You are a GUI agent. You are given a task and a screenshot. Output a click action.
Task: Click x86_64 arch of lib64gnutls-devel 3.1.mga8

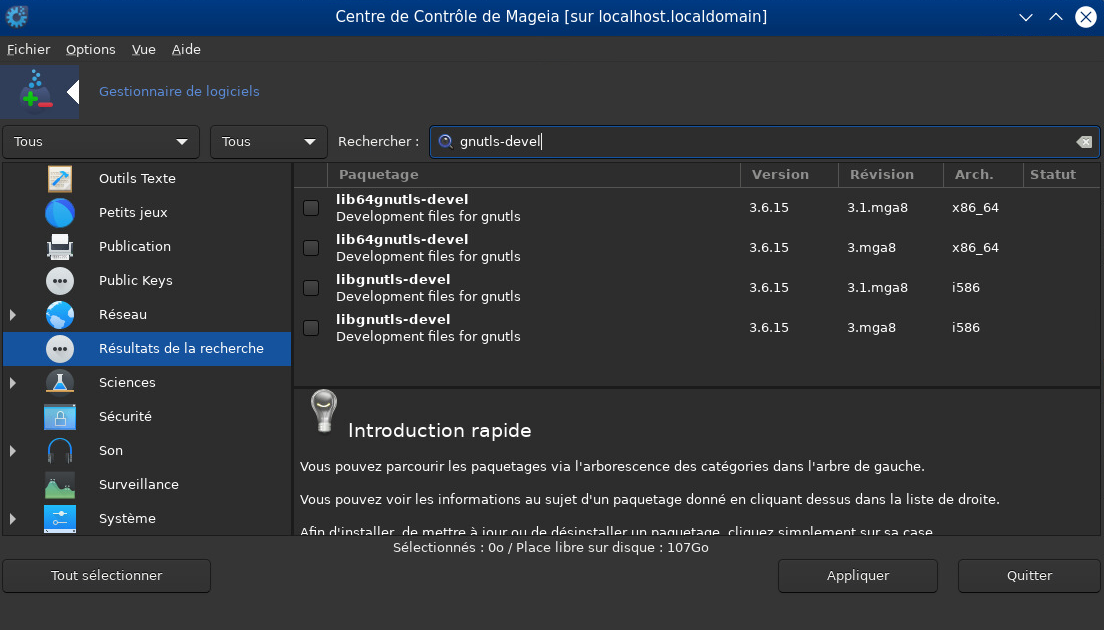(975, 208)
